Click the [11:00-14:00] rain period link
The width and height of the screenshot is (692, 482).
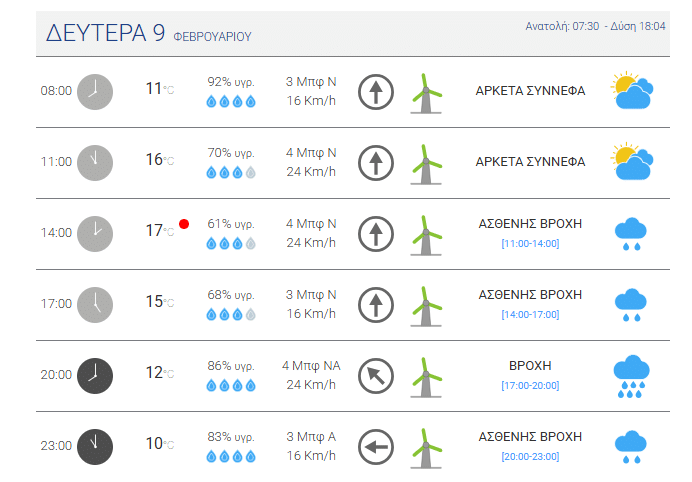coord(530,243)
